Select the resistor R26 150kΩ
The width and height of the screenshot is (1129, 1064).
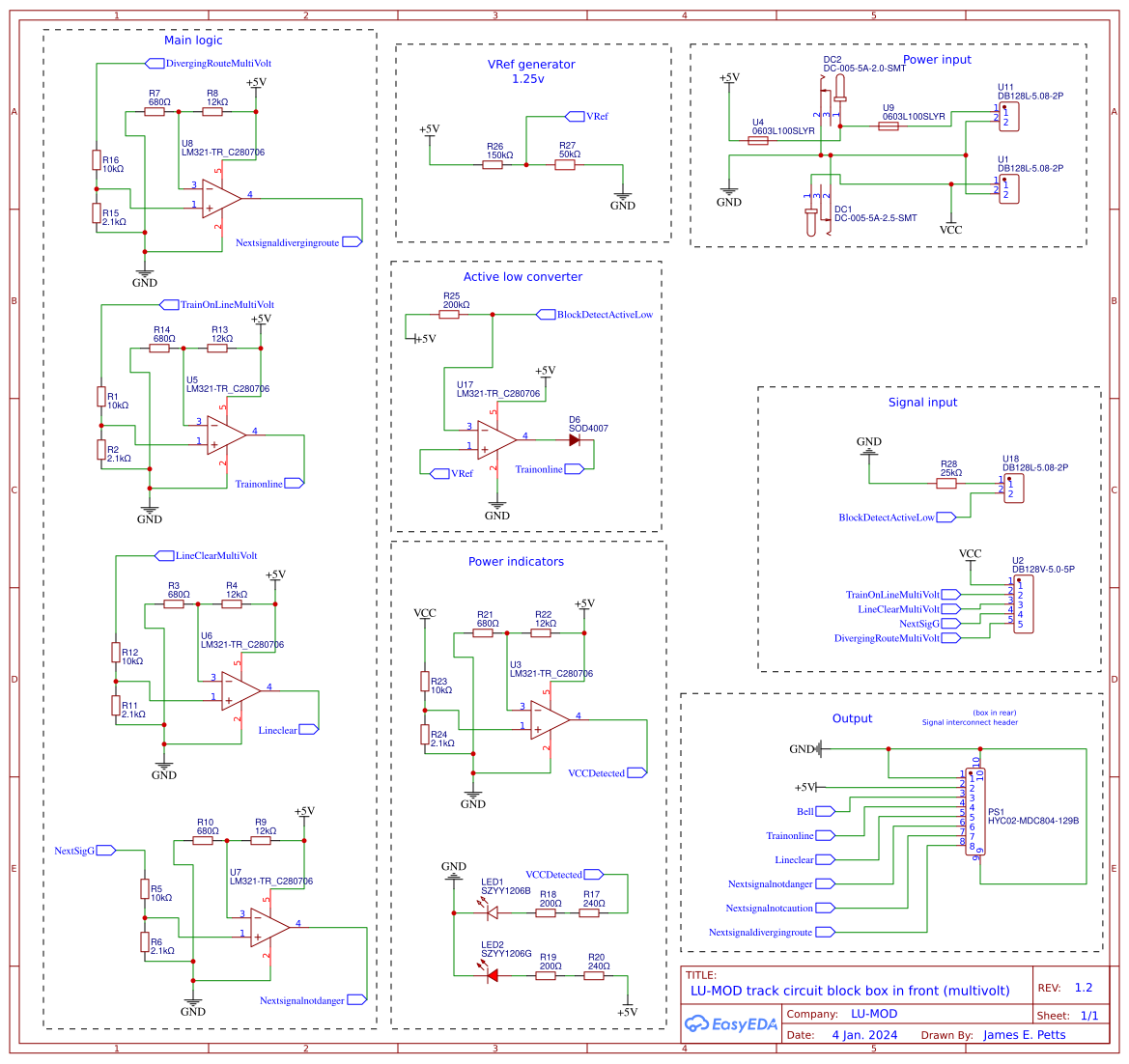pos(494,164)
